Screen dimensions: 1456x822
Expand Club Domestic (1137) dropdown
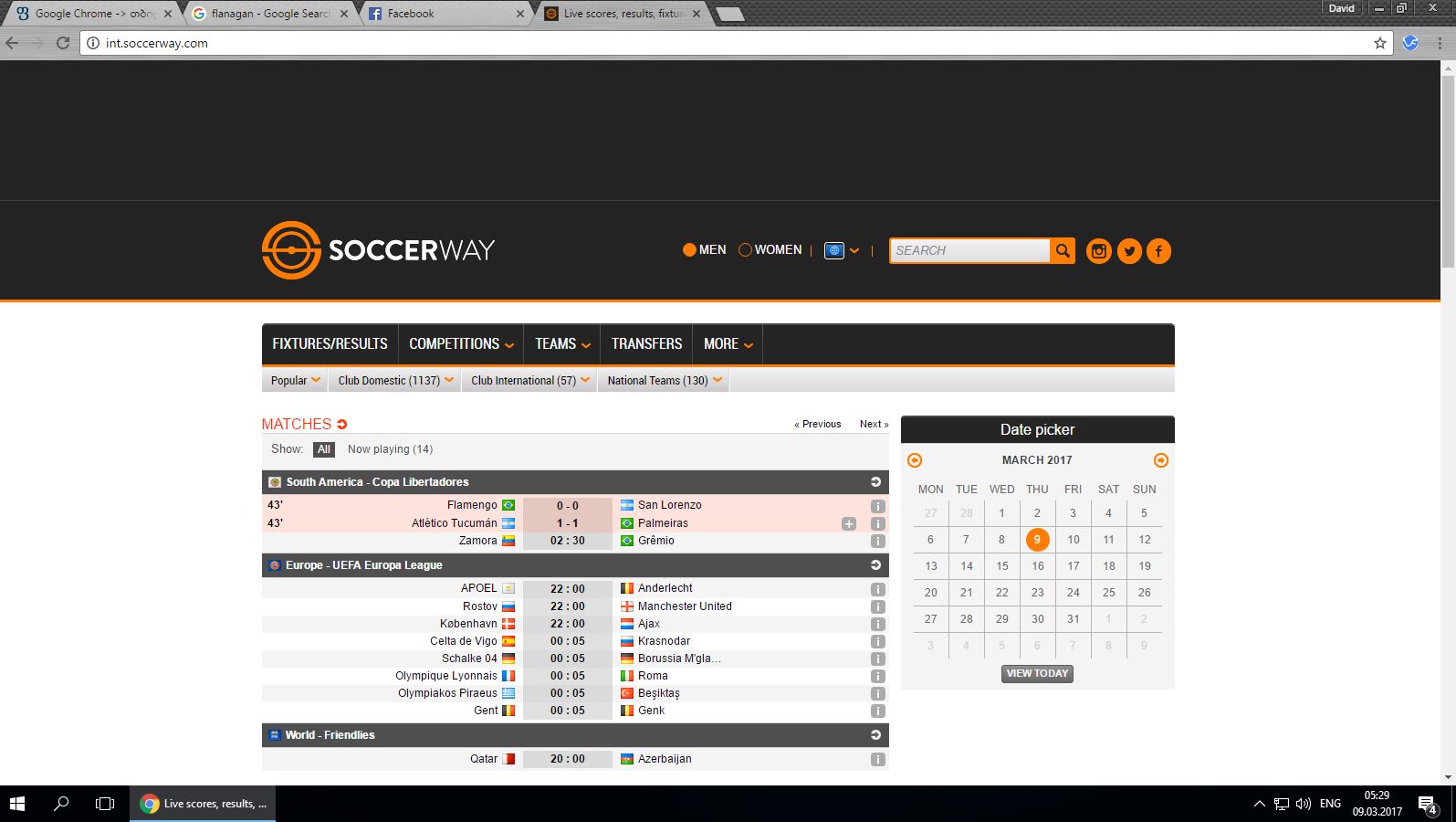395,381
